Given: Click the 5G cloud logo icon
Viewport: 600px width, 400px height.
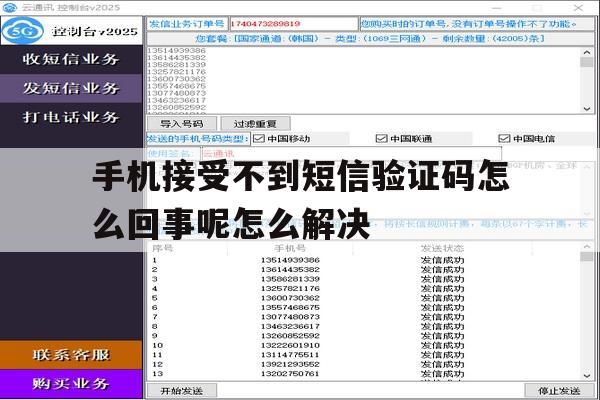Looking at the screenshot, I should (x=22, y=31).
